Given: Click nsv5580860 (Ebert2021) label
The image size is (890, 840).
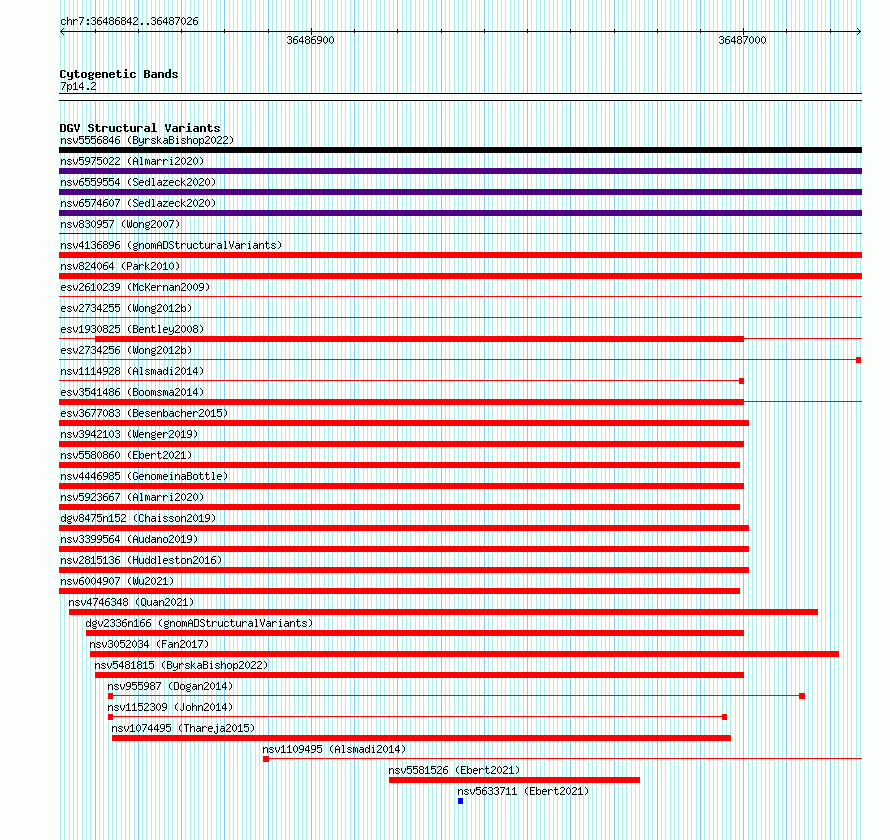Looking at the screenshot, I should pos(126,455).
